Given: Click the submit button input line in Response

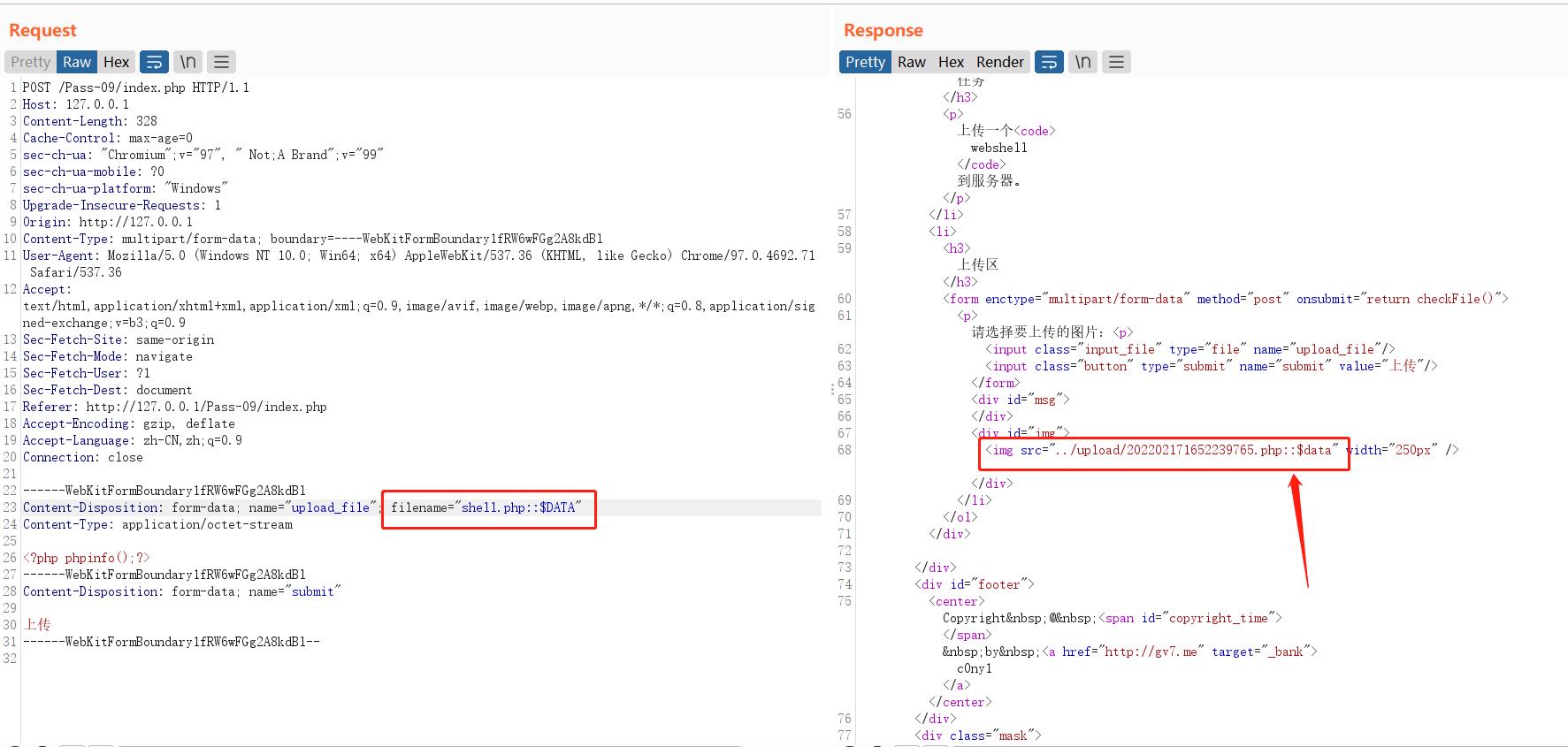Looking at the screenshot, I should 1212,366.
